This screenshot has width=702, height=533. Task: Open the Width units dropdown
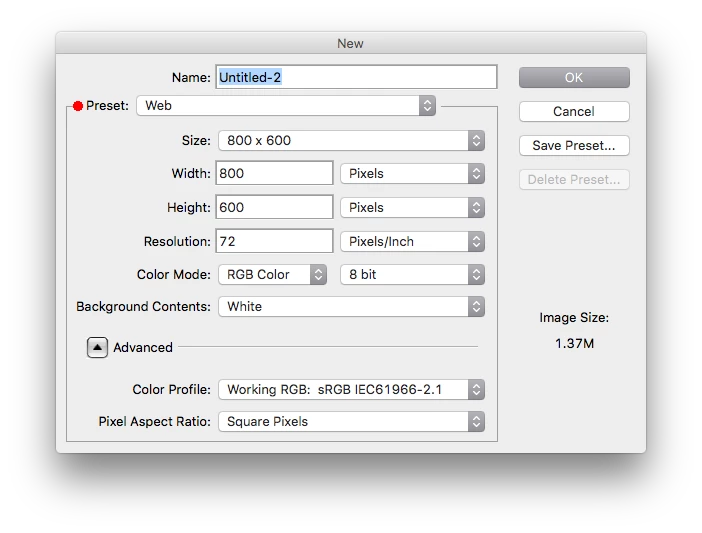pos(412,174)
